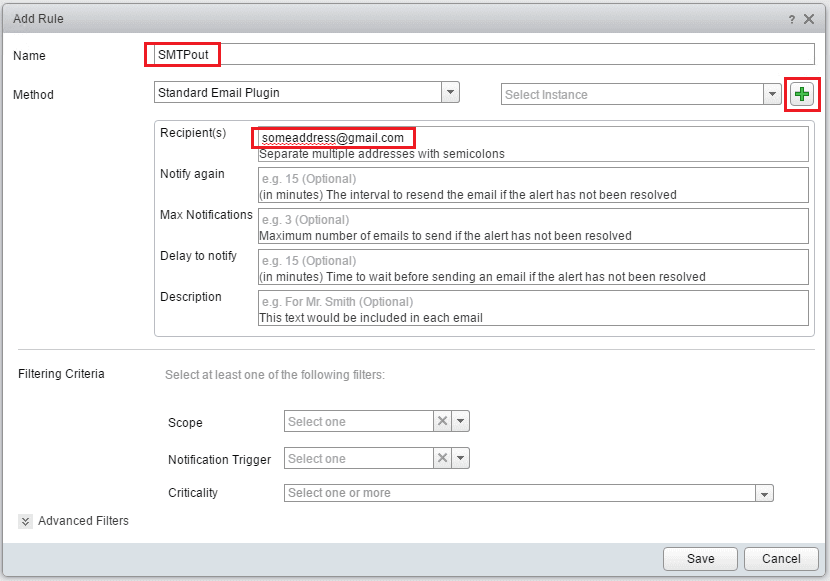830x581 pixels.
Task: Open the Method dropdown arrow
Action: [450, 92]
